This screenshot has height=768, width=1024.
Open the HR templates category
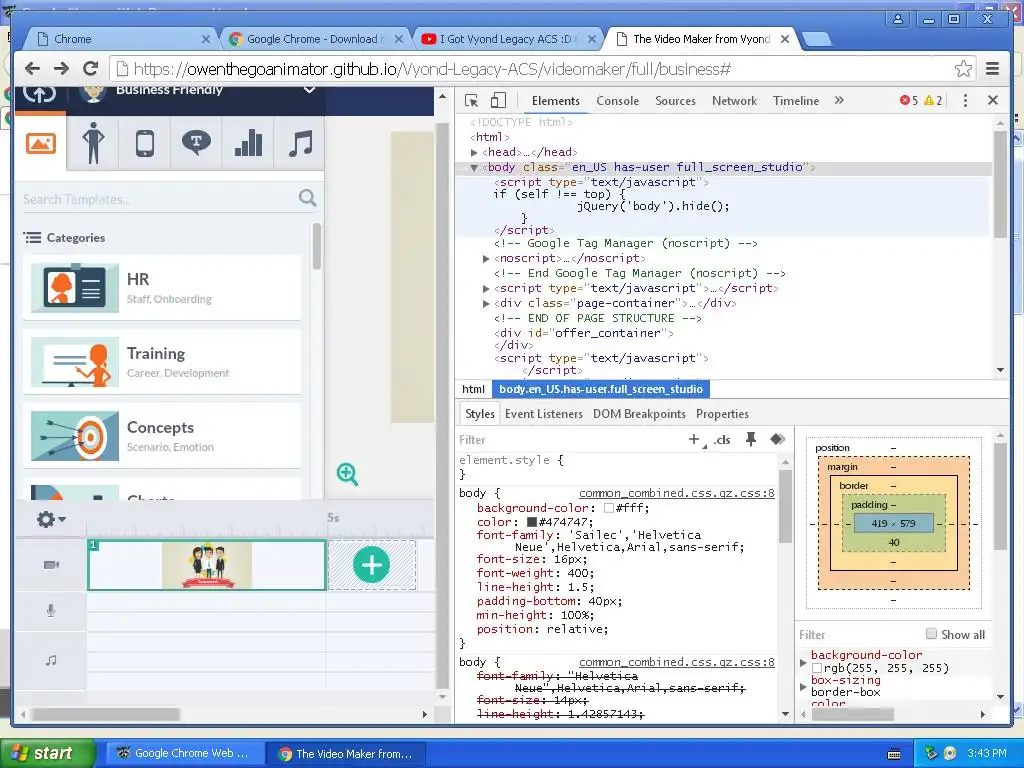pos(162,288)
